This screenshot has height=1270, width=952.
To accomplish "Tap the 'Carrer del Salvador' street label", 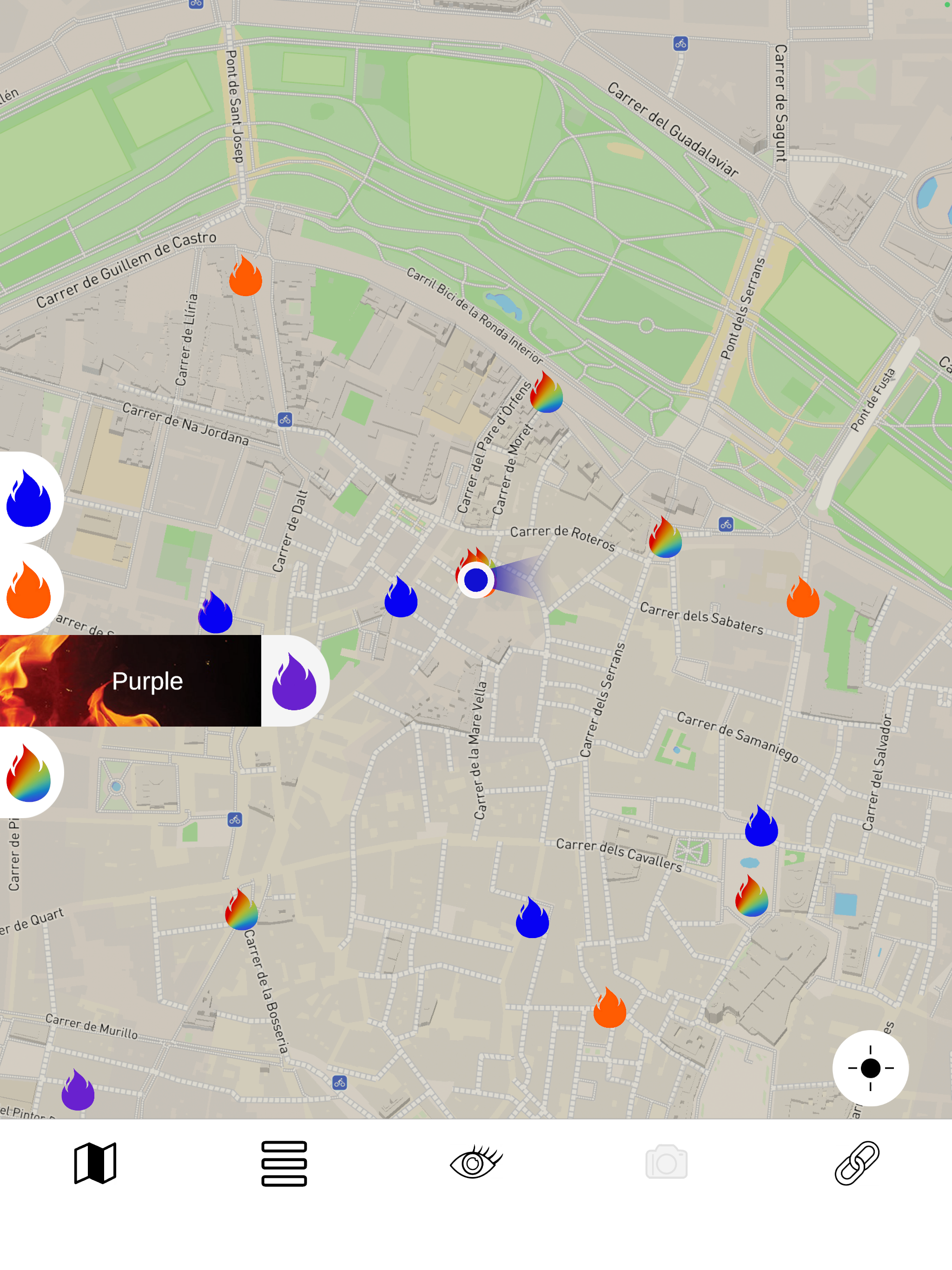I will pyautogui.click(x=877, y=772).
